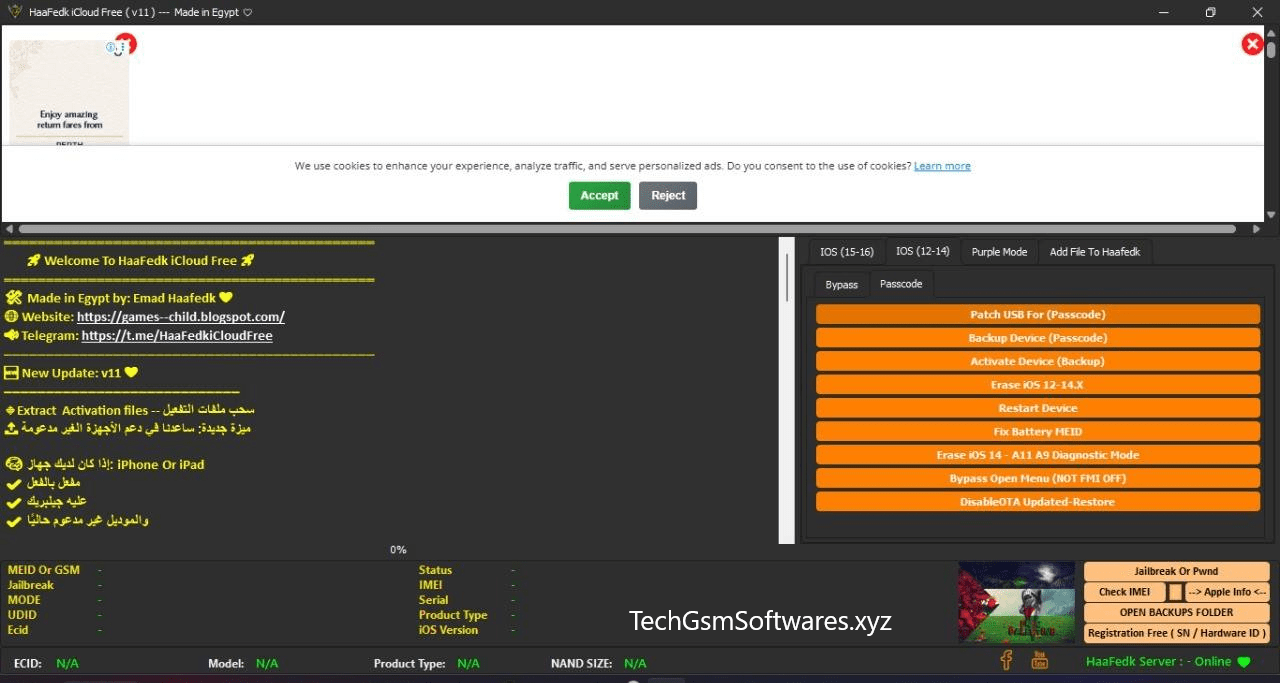Click the Model N/A status value
Viewport: 1280px width, 683px height.
(267, 664)
